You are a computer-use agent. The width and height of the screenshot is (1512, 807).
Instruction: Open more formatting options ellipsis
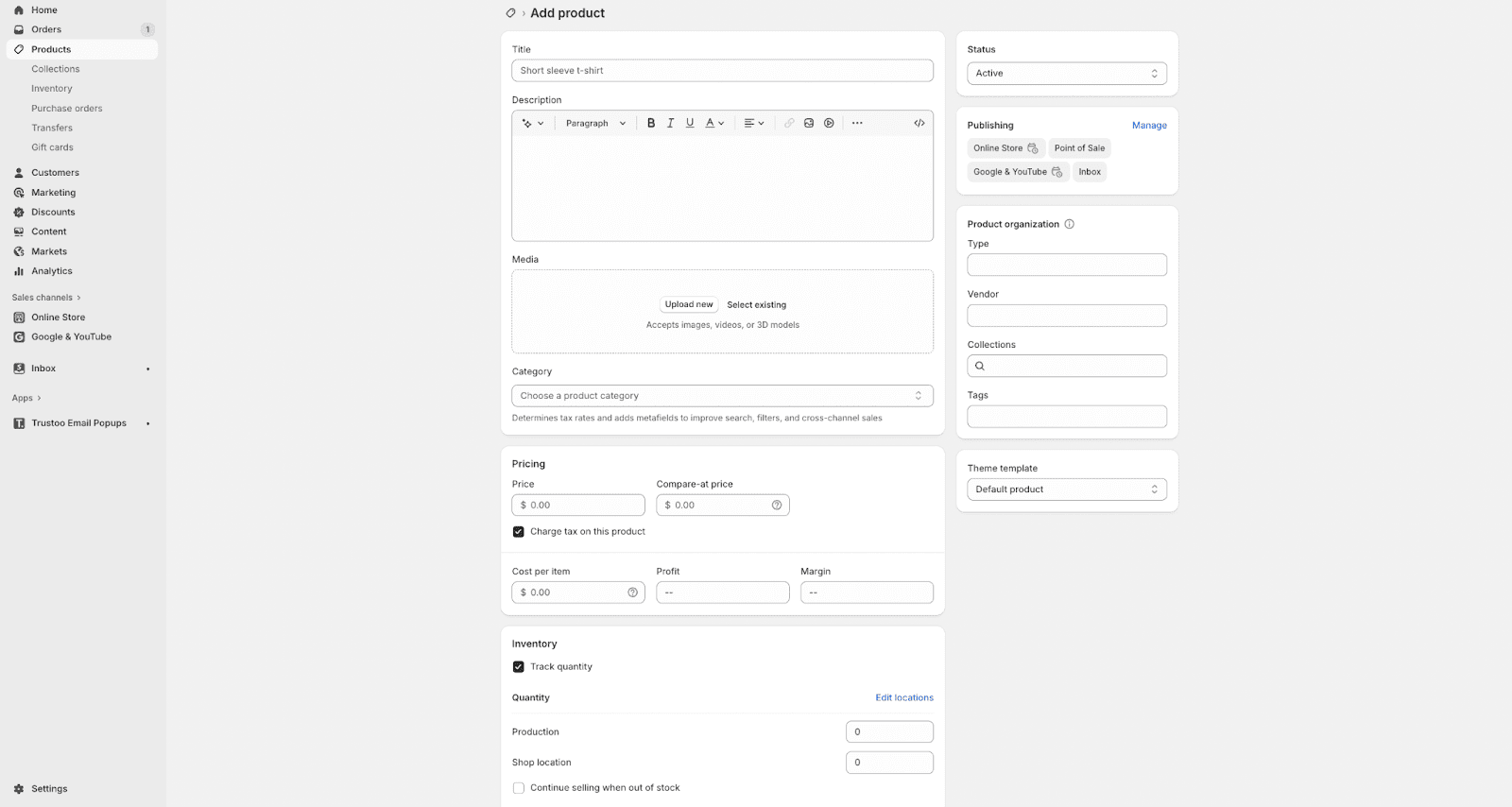(x=857, y=123)
